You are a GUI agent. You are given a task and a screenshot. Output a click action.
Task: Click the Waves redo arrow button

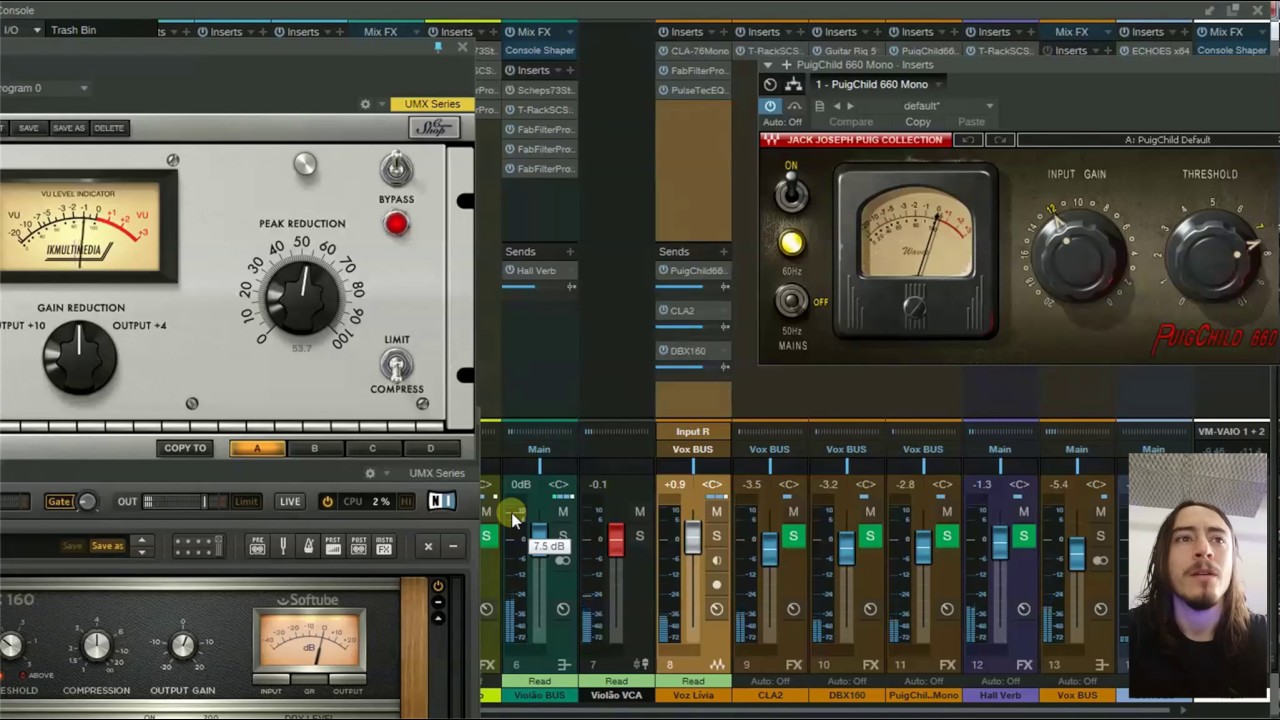[x=1000, y=140]
